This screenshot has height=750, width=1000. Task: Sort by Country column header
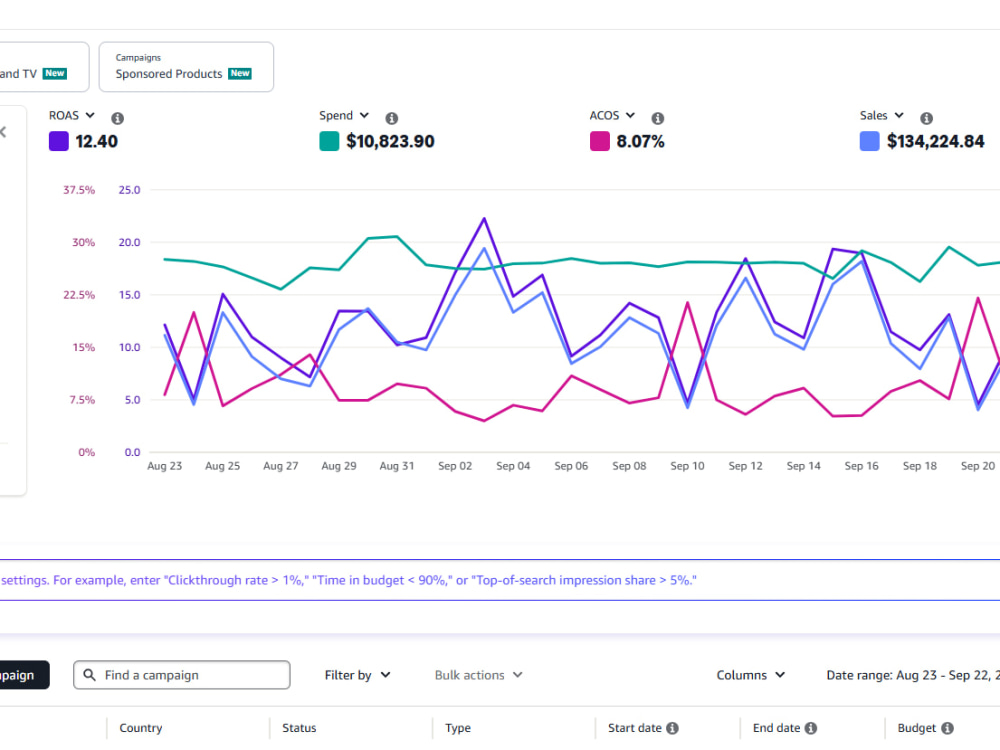click(x=140, y=728)
